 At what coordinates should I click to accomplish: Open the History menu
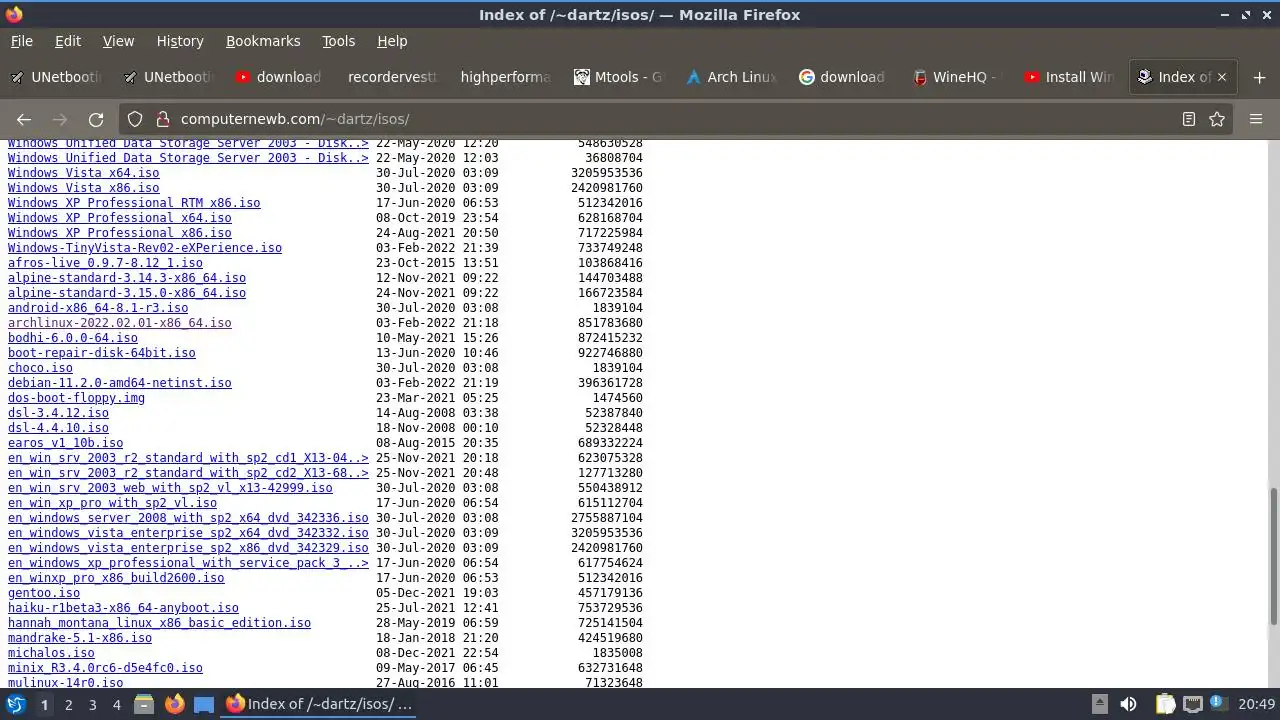pyautogui.click(x=180, y=41)
